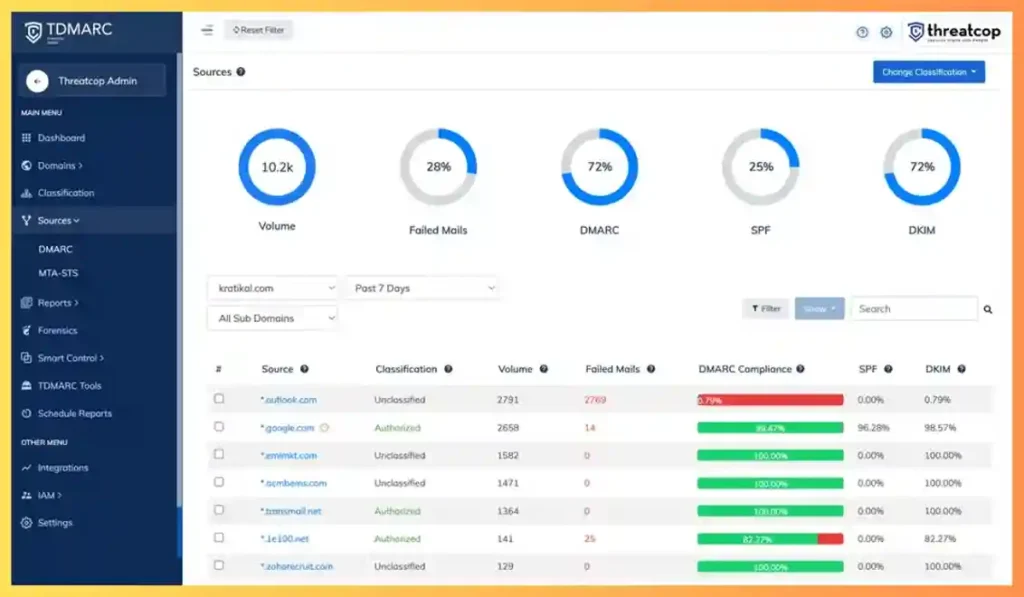1024x597 pixels.
Task: Open the Show dropdown button
Action: tap(820, 309)
